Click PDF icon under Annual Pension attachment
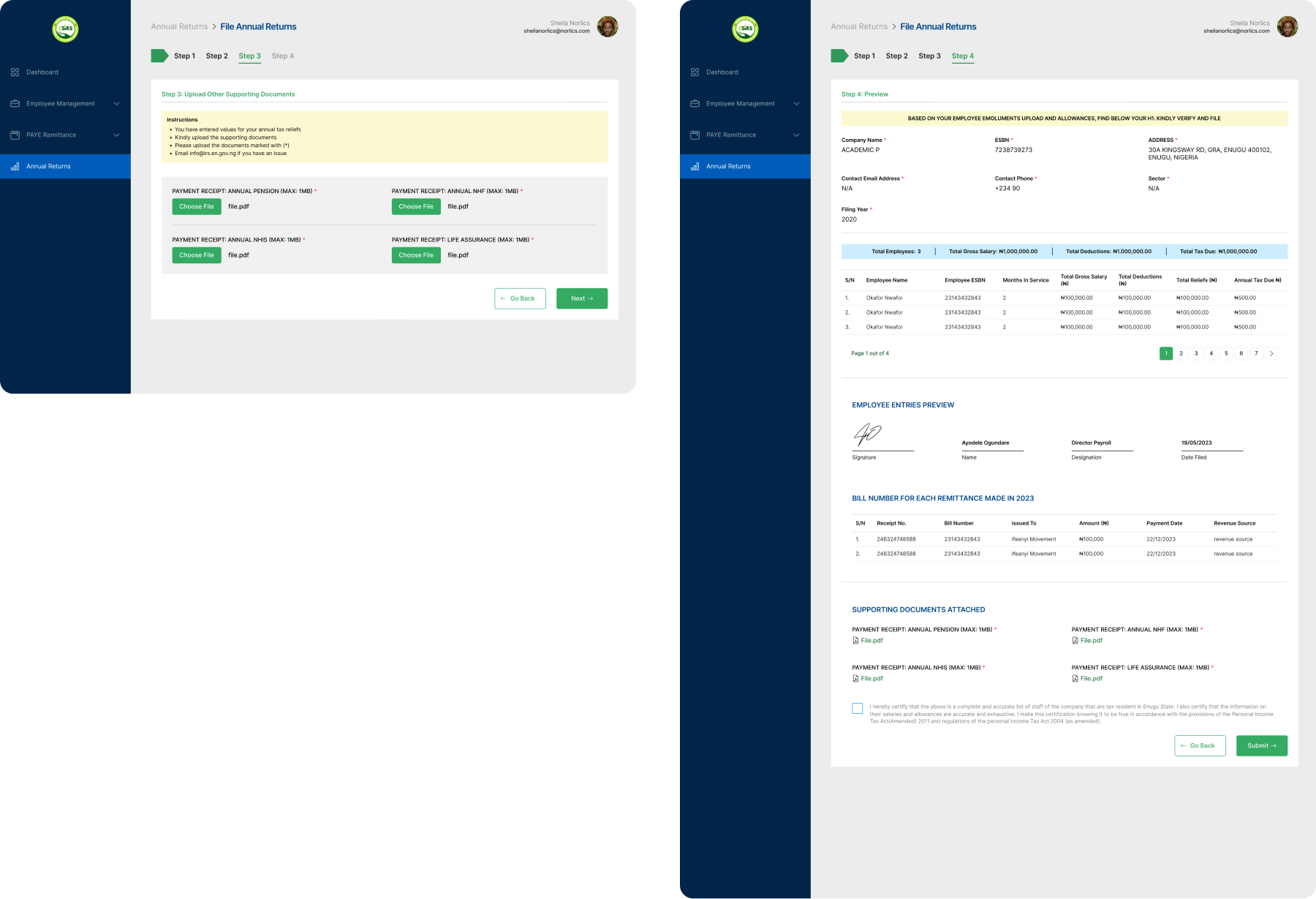Image resolution: width=1316 pixels, height=899 pixels. pyautogui.click(x=855, y=641)
